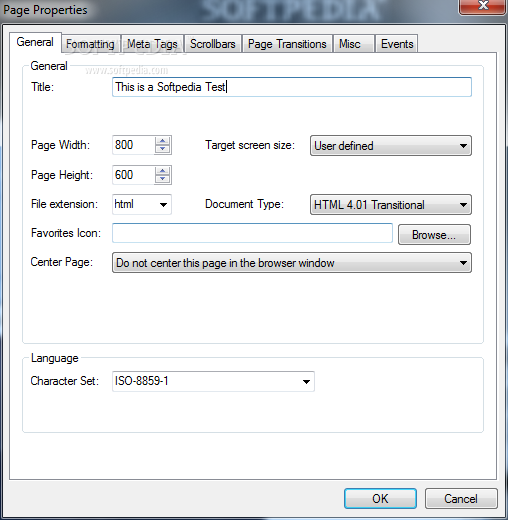
Task: Expand the Document Type dropdown
Action: click(x=391, y=205)
